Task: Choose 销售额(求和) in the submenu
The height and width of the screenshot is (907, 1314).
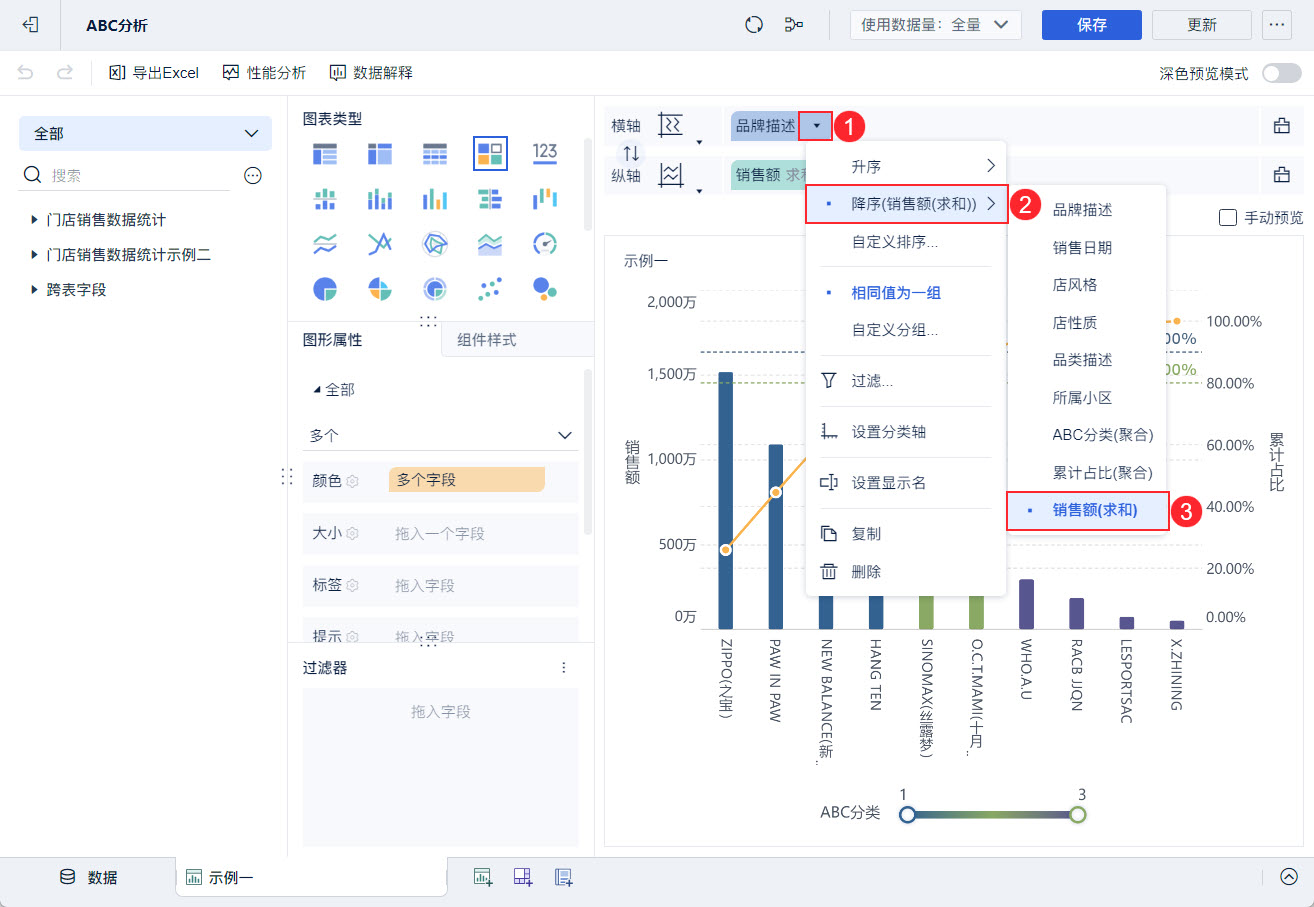Action: pyautogui.click(x=1087, y=510)
